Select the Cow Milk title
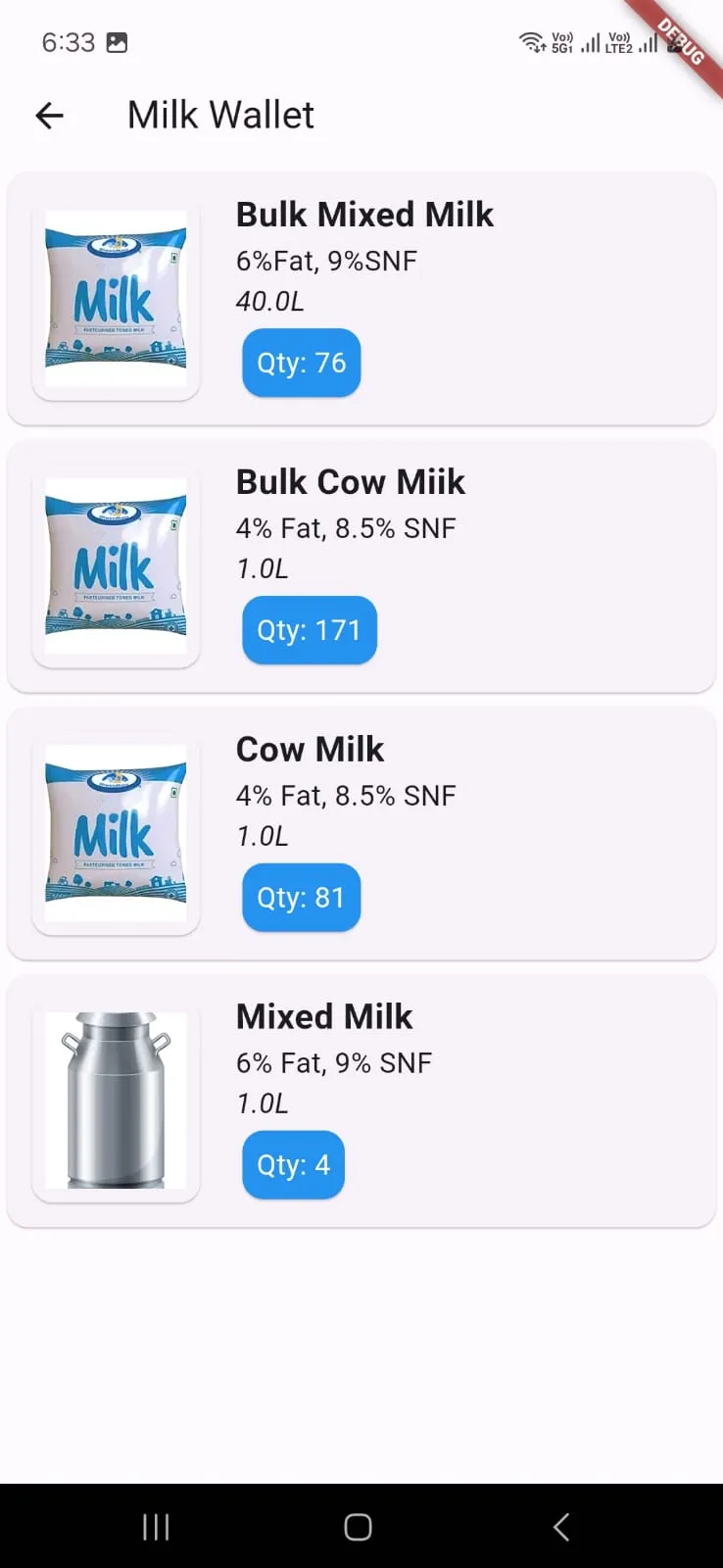The image size is (723, 1568). (x=311, y=750)
